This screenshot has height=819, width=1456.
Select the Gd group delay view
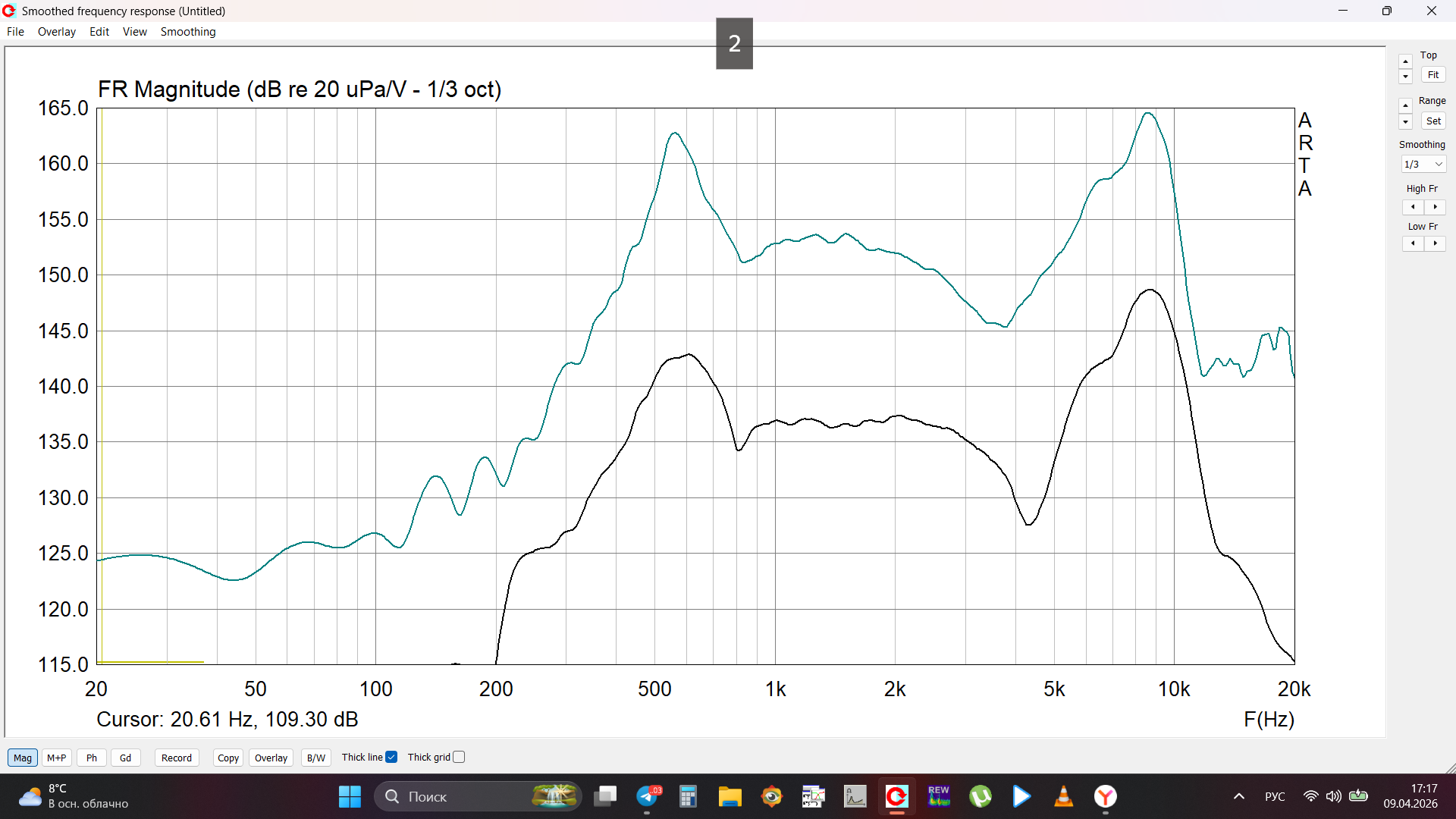coord(125,758)
